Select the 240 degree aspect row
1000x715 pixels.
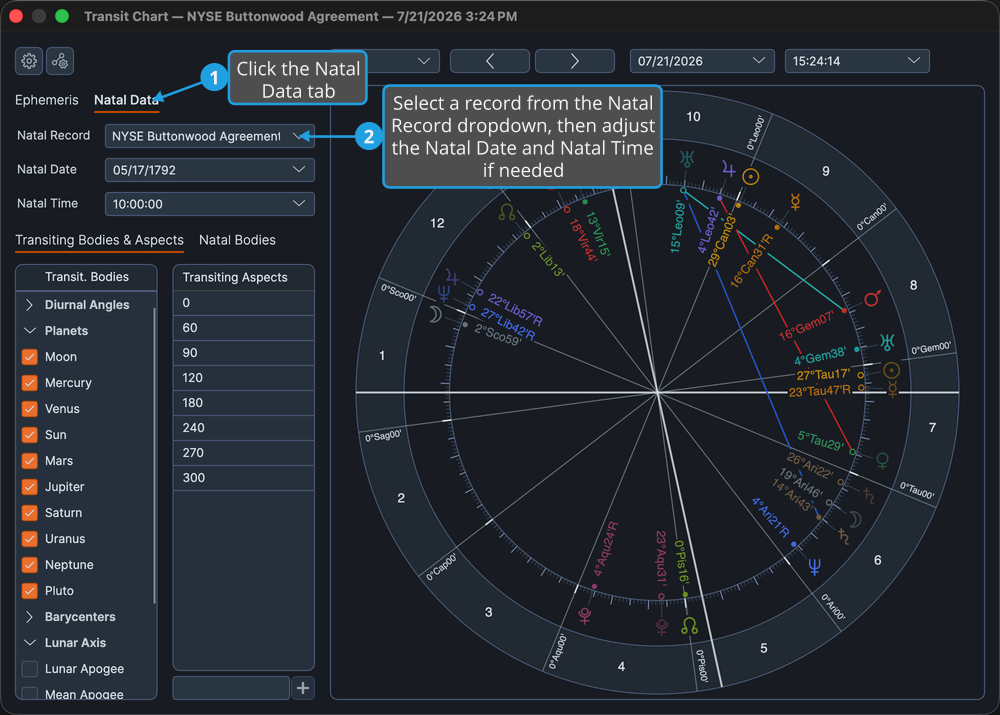click(244, 428)
